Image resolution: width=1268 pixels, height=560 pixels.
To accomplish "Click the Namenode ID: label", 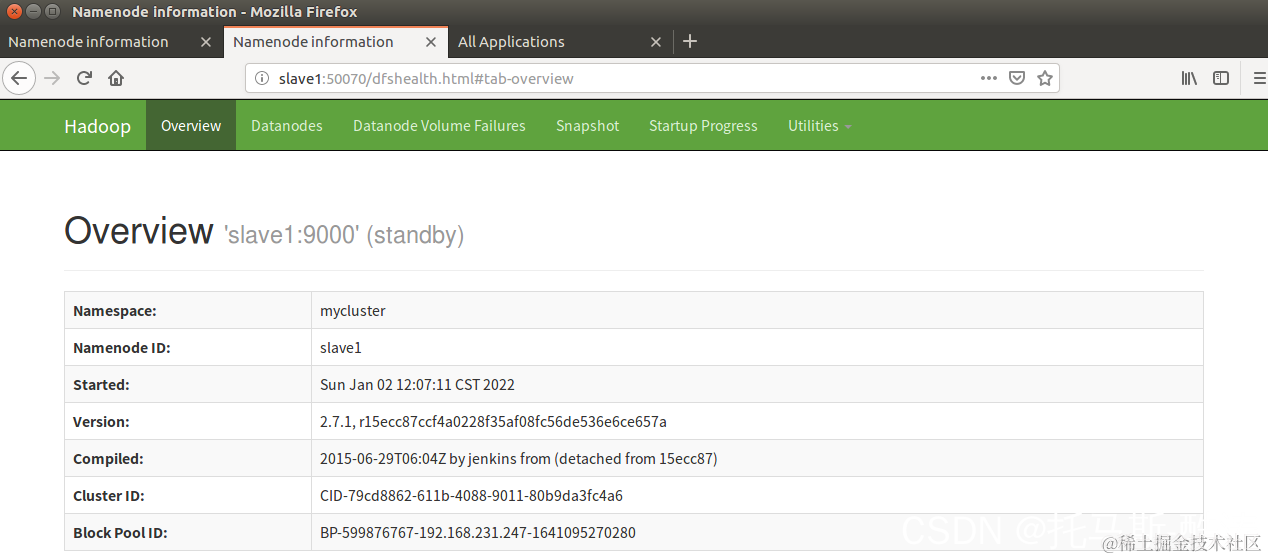I will [x=122, y=348].
